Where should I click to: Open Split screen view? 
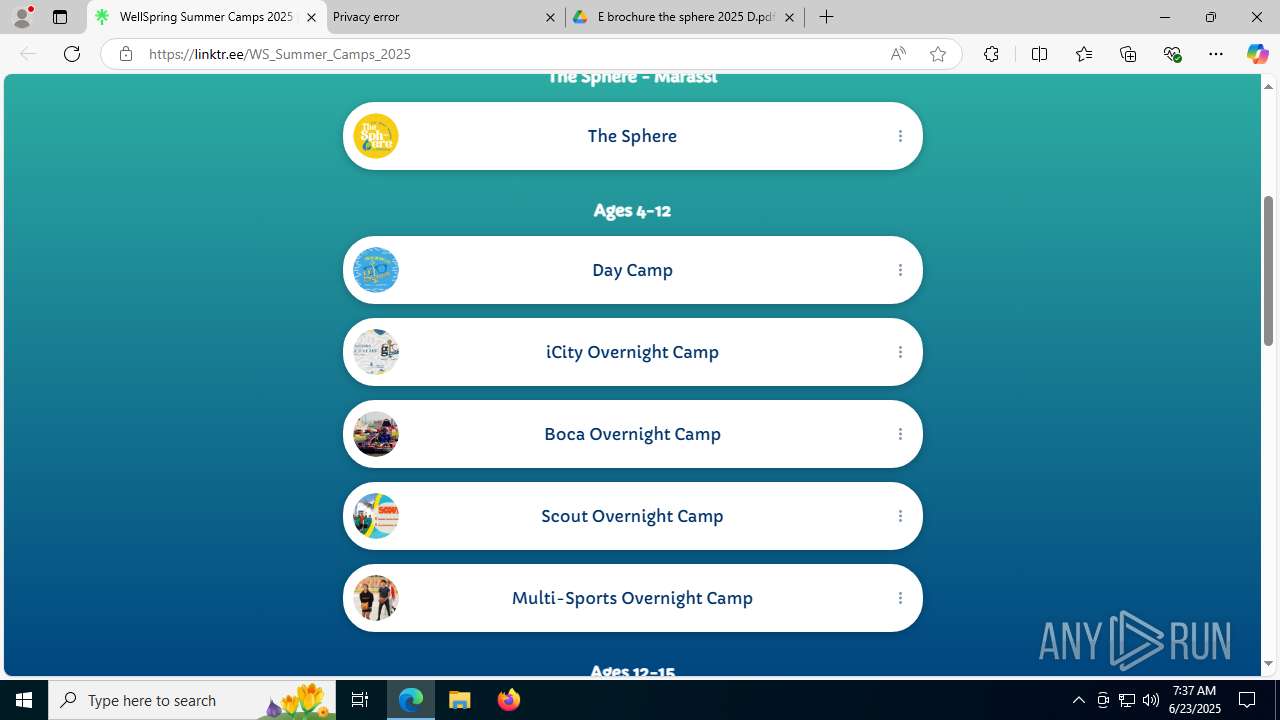point(1039,54)
